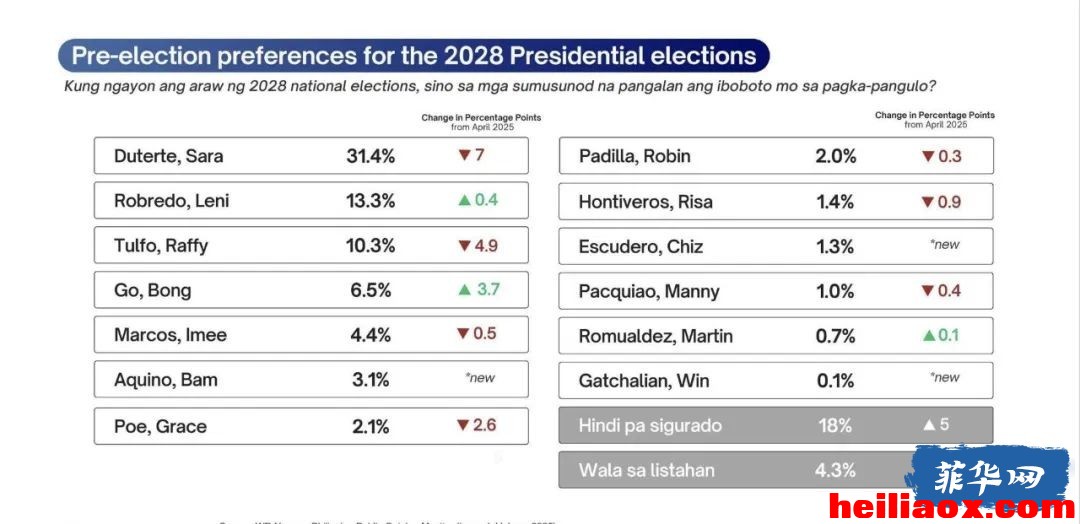Image resolution: width=1080 pixels, height=524 pixels.
Task: Click the Escudero, Chiz 1.3% value
Action: (835, 247)
